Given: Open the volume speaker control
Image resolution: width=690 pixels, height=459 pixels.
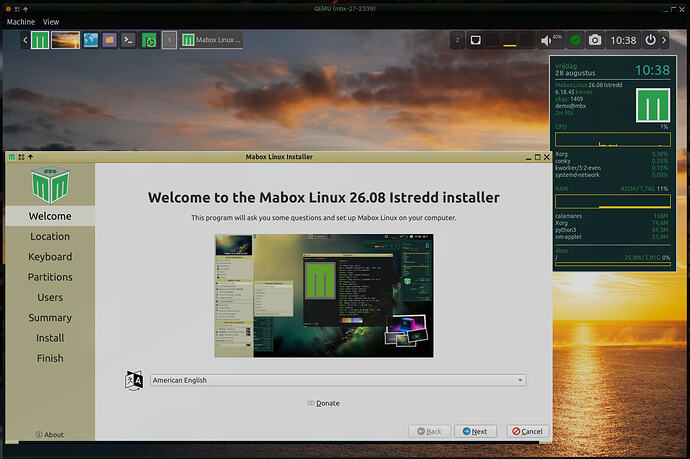Looking at the screenshot, I should point(546,40).
